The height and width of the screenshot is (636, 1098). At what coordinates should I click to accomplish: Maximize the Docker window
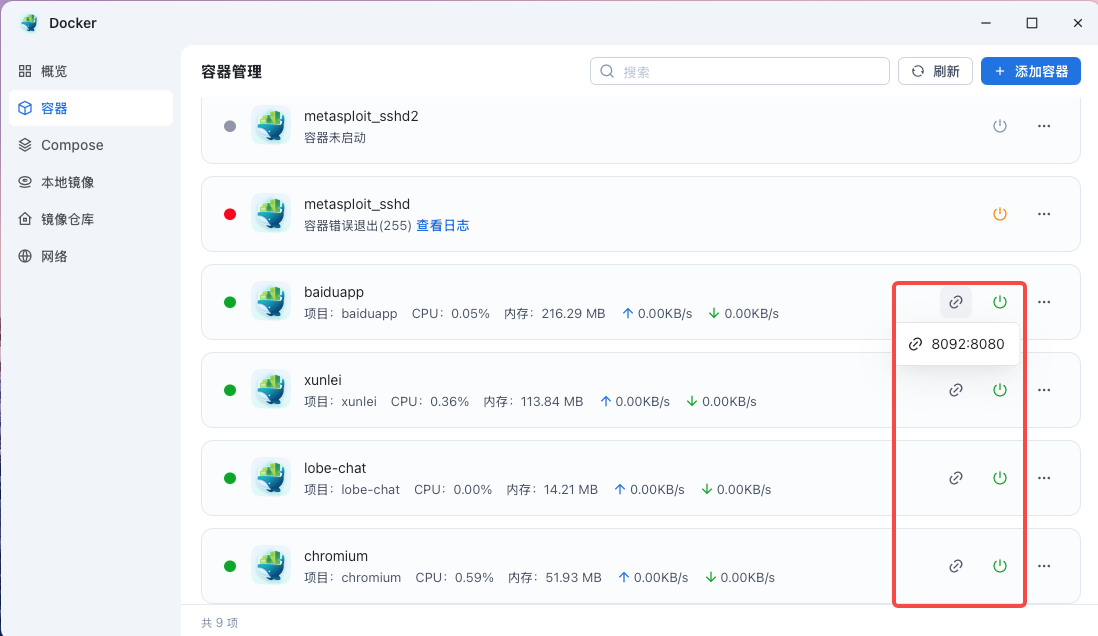(1032, 23)
